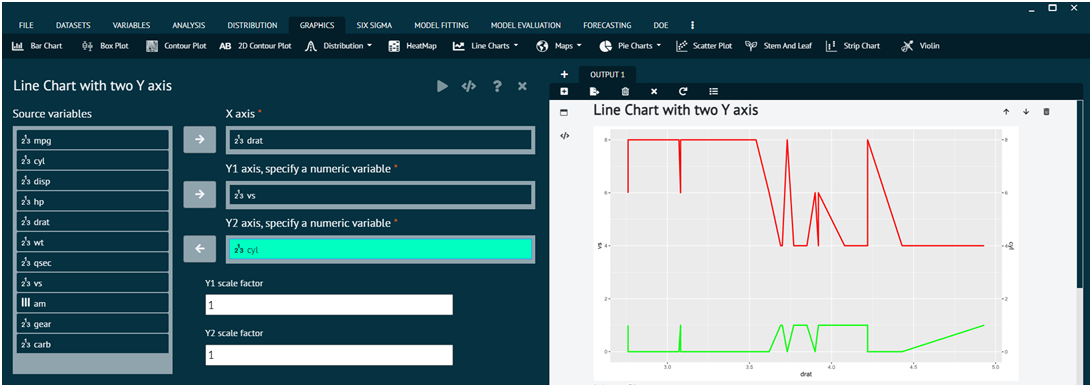The height and width of the screenshot is (387, 1092).
Task: Open the MODEL FITTING tab
Action: click(442, 25)
